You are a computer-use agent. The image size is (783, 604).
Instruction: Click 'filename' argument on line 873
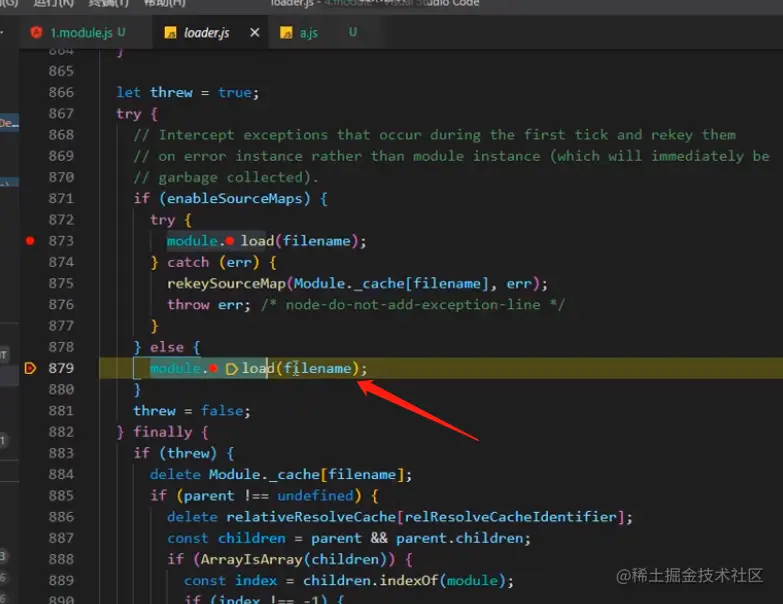[317, 241]
